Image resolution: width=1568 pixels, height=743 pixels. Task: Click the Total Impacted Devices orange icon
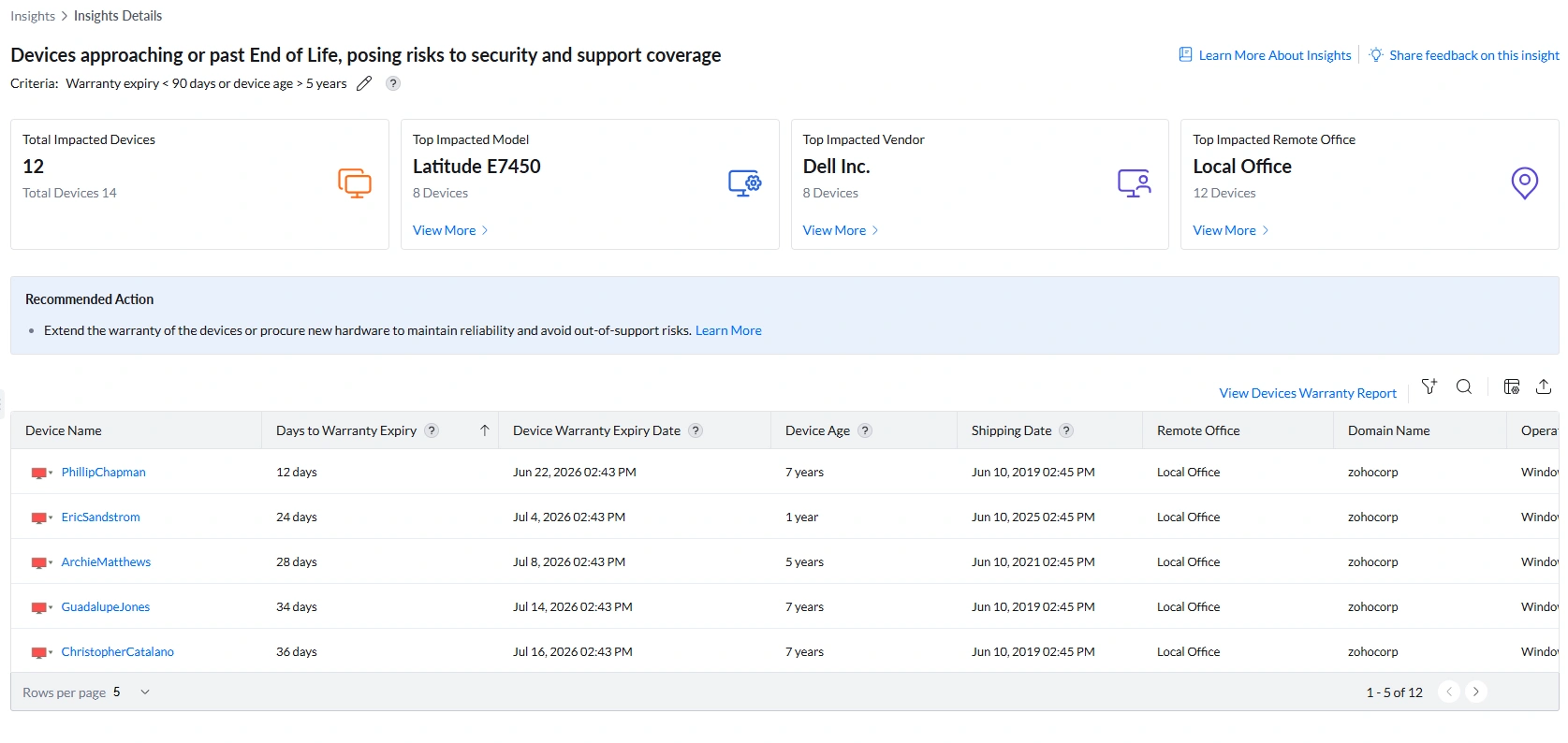(x=355, y=182)
